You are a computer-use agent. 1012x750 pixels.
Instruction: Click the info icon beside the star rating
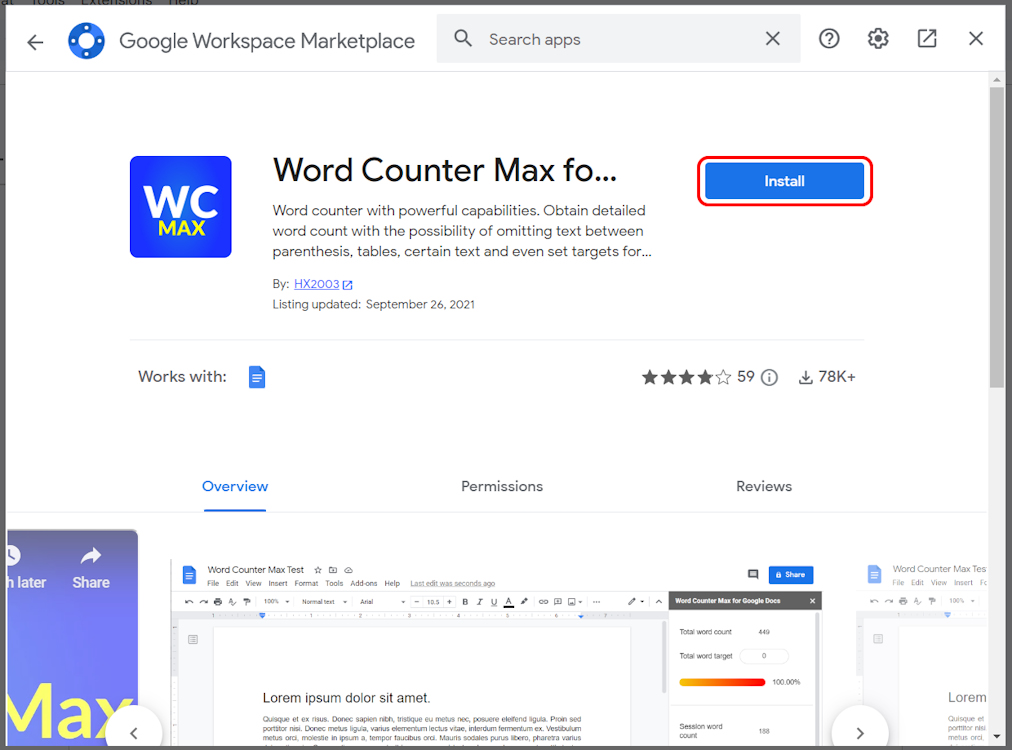coord(768,377)
